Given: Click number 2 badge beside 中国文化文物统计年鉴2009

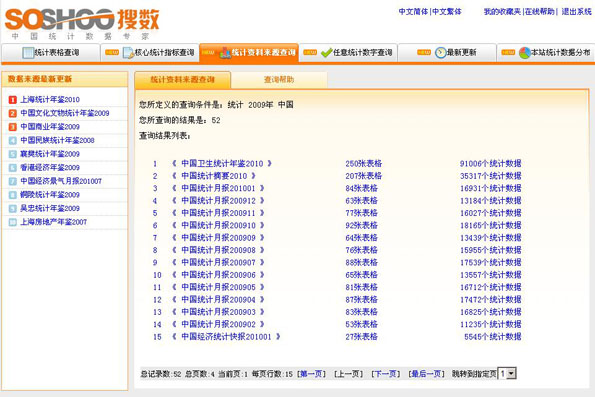Looking at the screenshot, I should pos(13,113).
